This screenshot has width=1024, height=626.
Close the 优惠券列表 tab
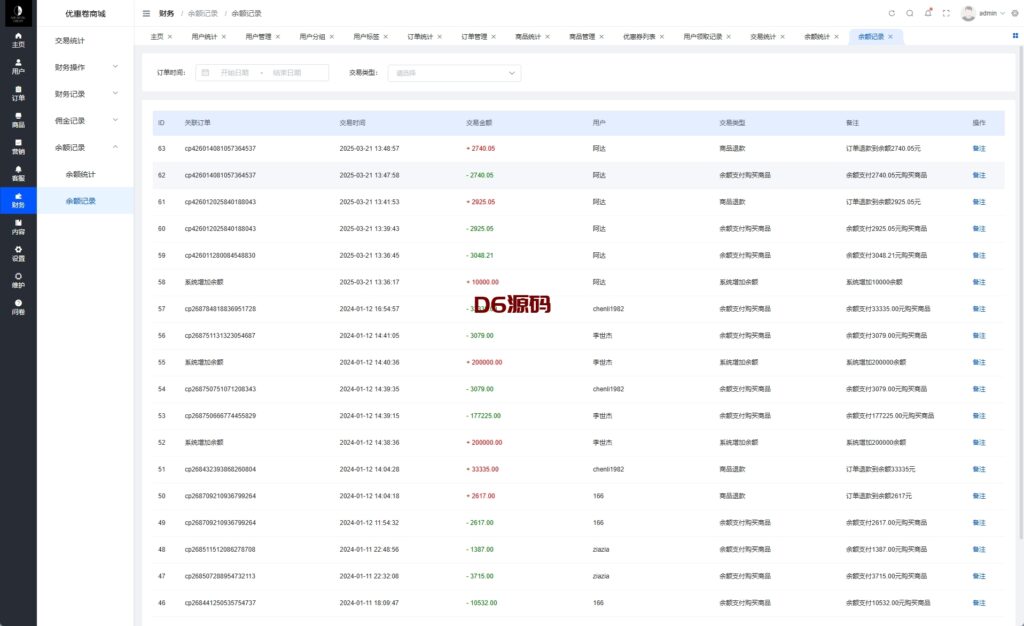[x=662, y=37]
